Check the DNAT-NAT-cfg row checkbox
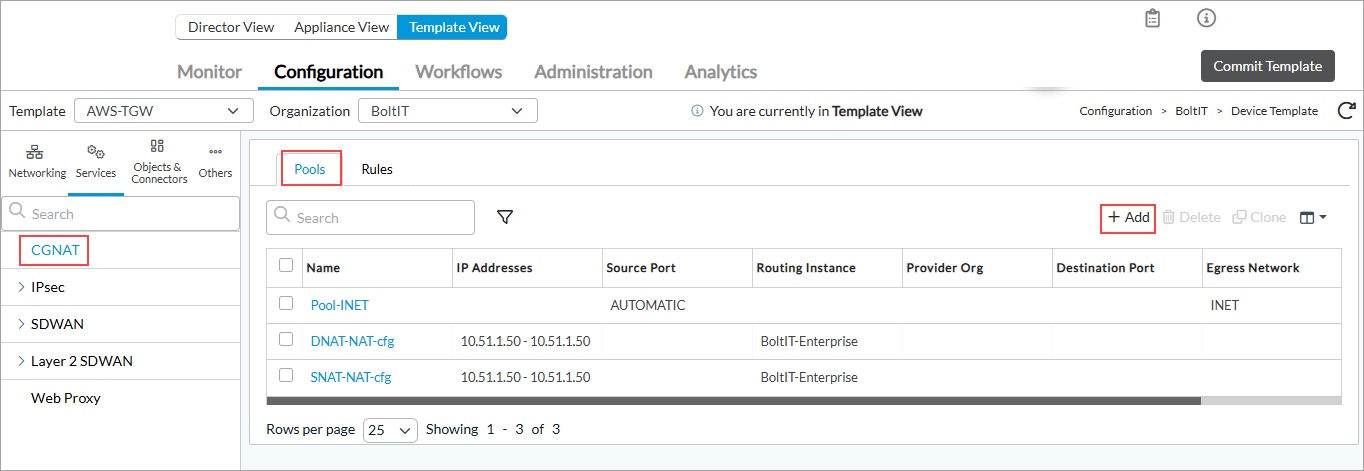1364x471 pixels. [286, 340]
